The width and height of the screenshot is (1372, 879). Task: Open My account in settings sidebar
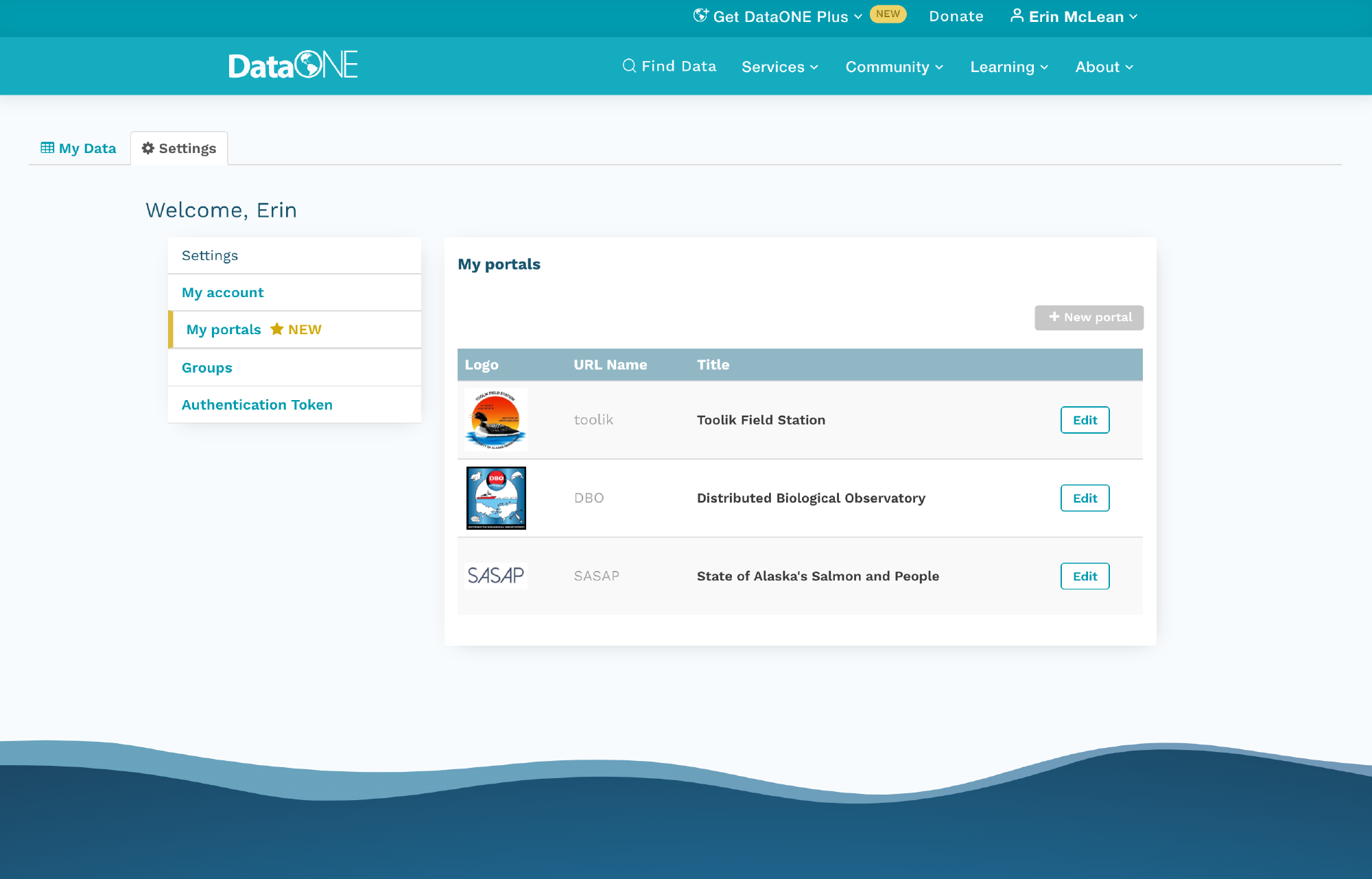click(222, 293)
